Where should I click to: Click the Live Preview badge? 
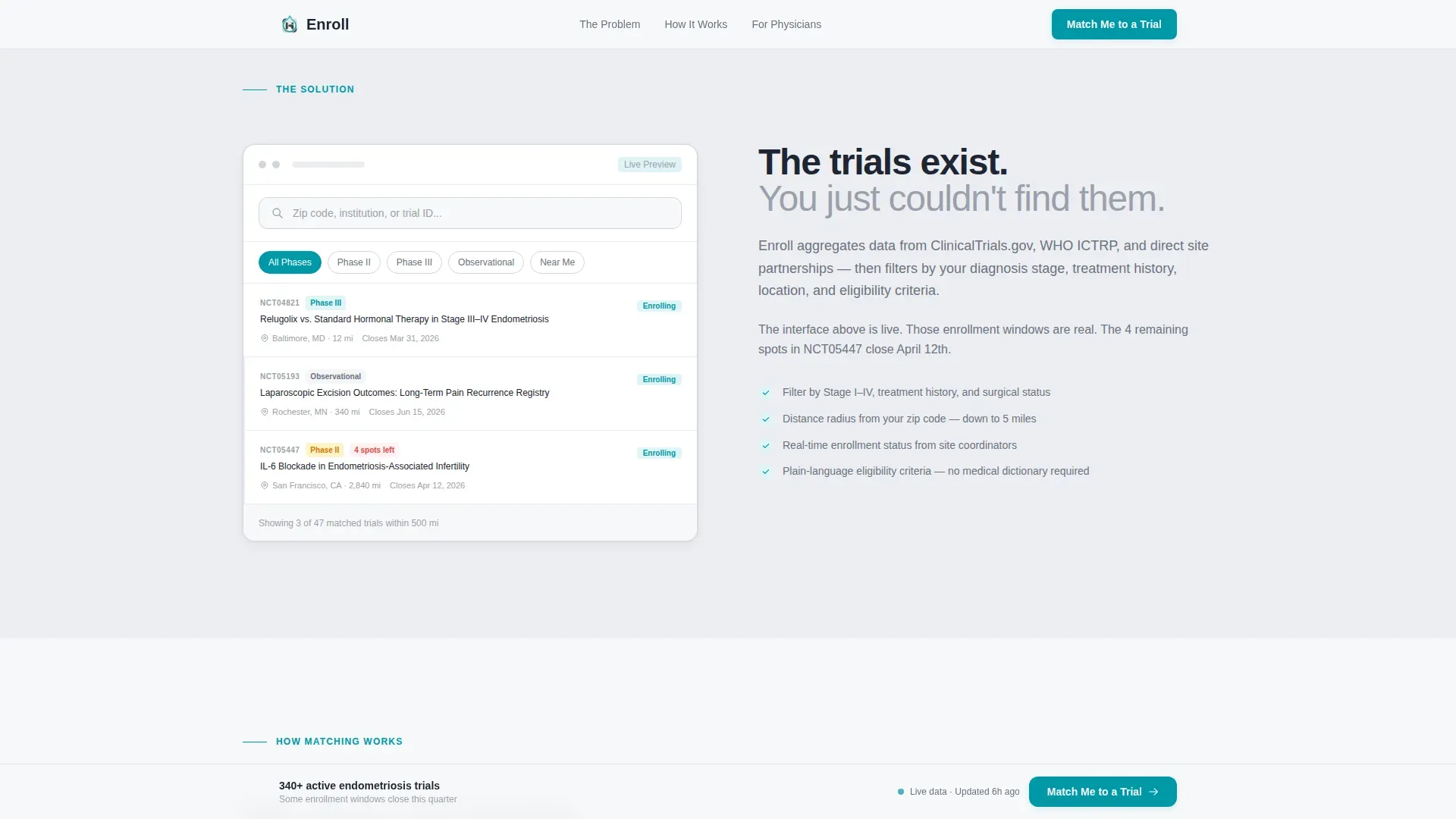click(650, 165)
